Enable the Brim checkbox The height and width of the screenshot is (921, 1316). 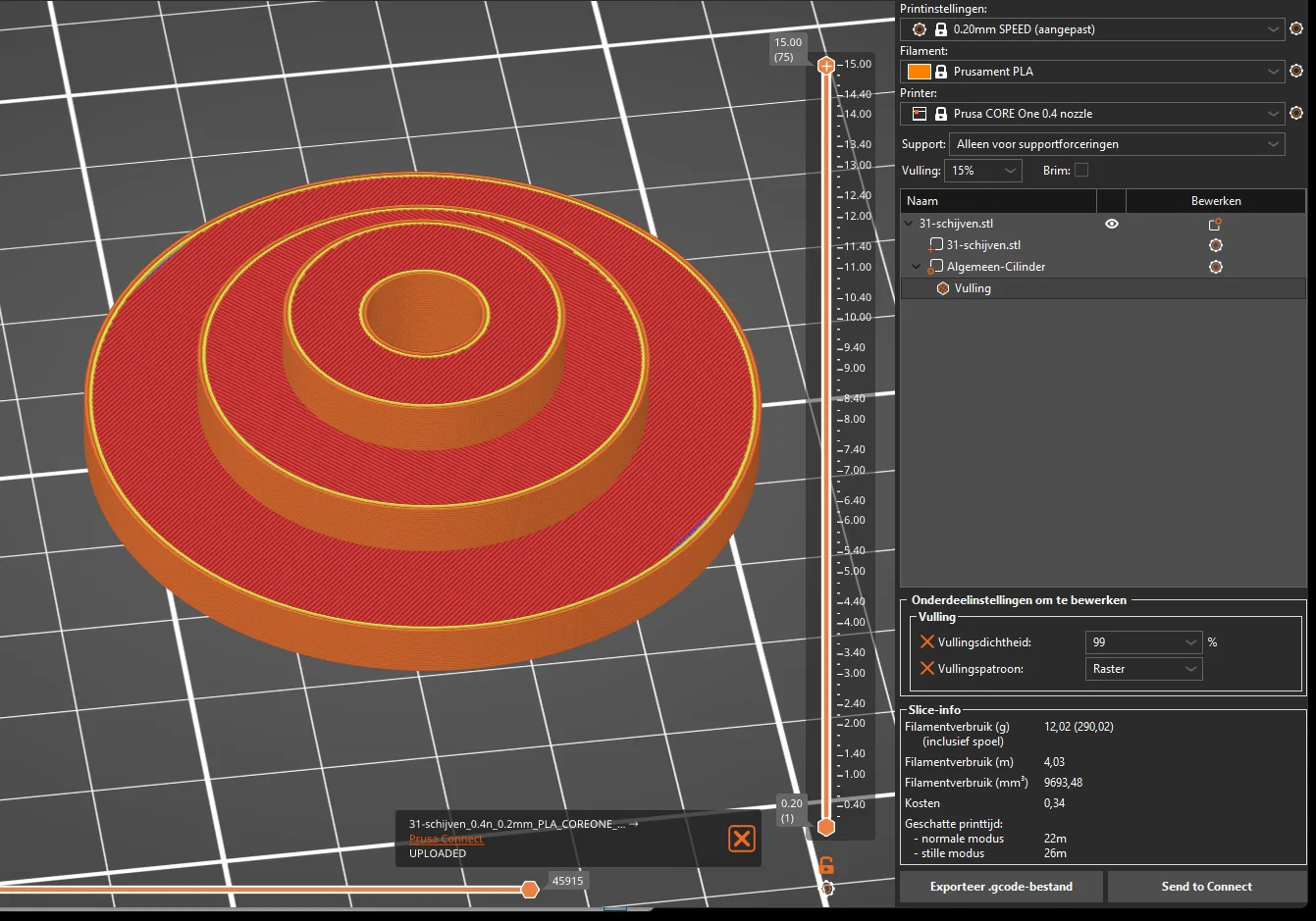(1081, 171)
